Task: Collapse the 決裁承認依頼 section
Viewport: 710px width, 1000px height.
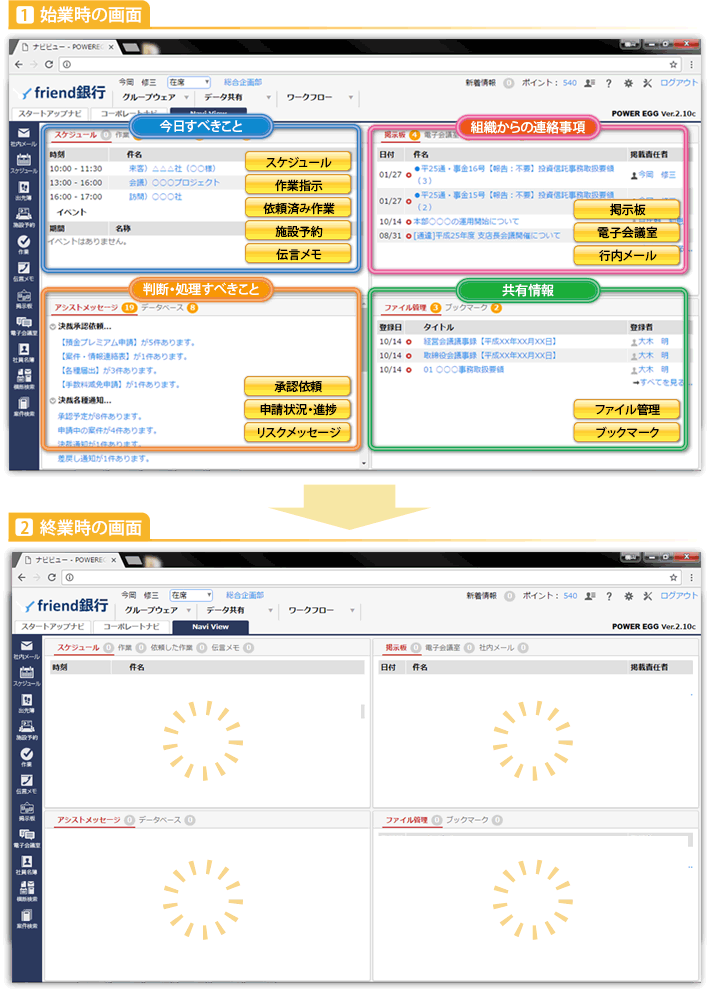Action: (x=52, y=326)
